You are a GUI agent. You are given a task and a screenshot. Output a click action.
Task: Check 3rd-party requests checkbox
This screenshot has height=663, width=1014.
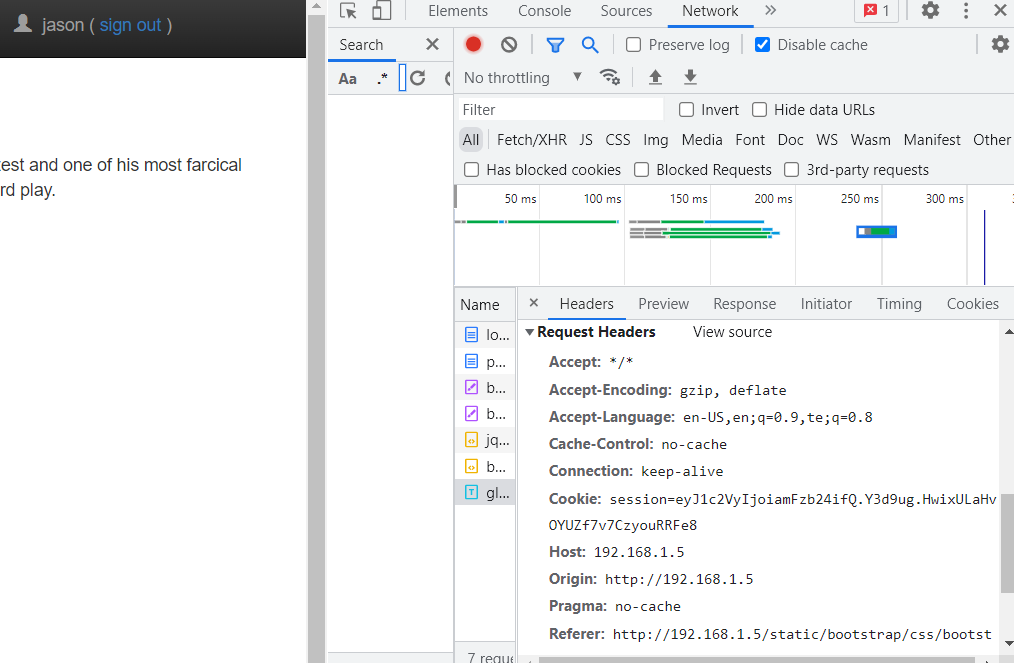click(792, 169)
